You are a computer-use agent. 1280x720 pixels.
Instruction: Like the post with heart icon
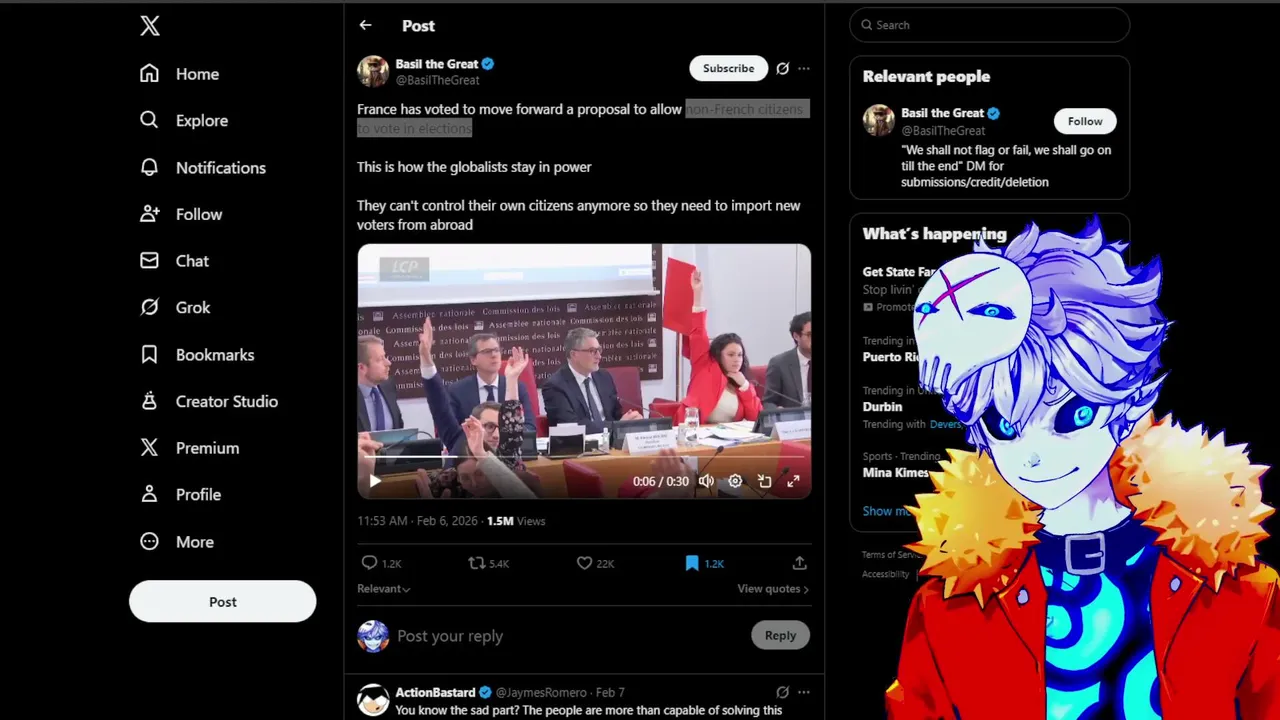pos(584,563)
